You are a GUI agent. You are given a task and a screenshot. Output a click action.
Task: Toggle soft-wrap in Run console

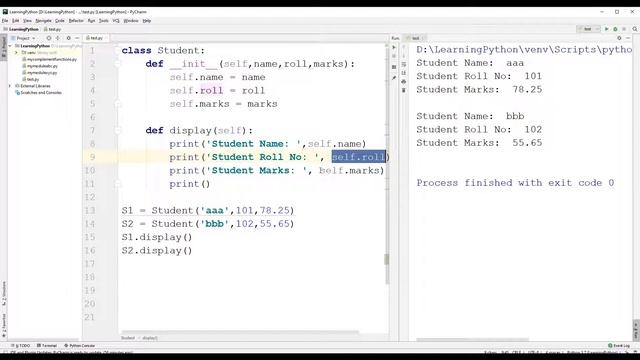tap(404, 64)
